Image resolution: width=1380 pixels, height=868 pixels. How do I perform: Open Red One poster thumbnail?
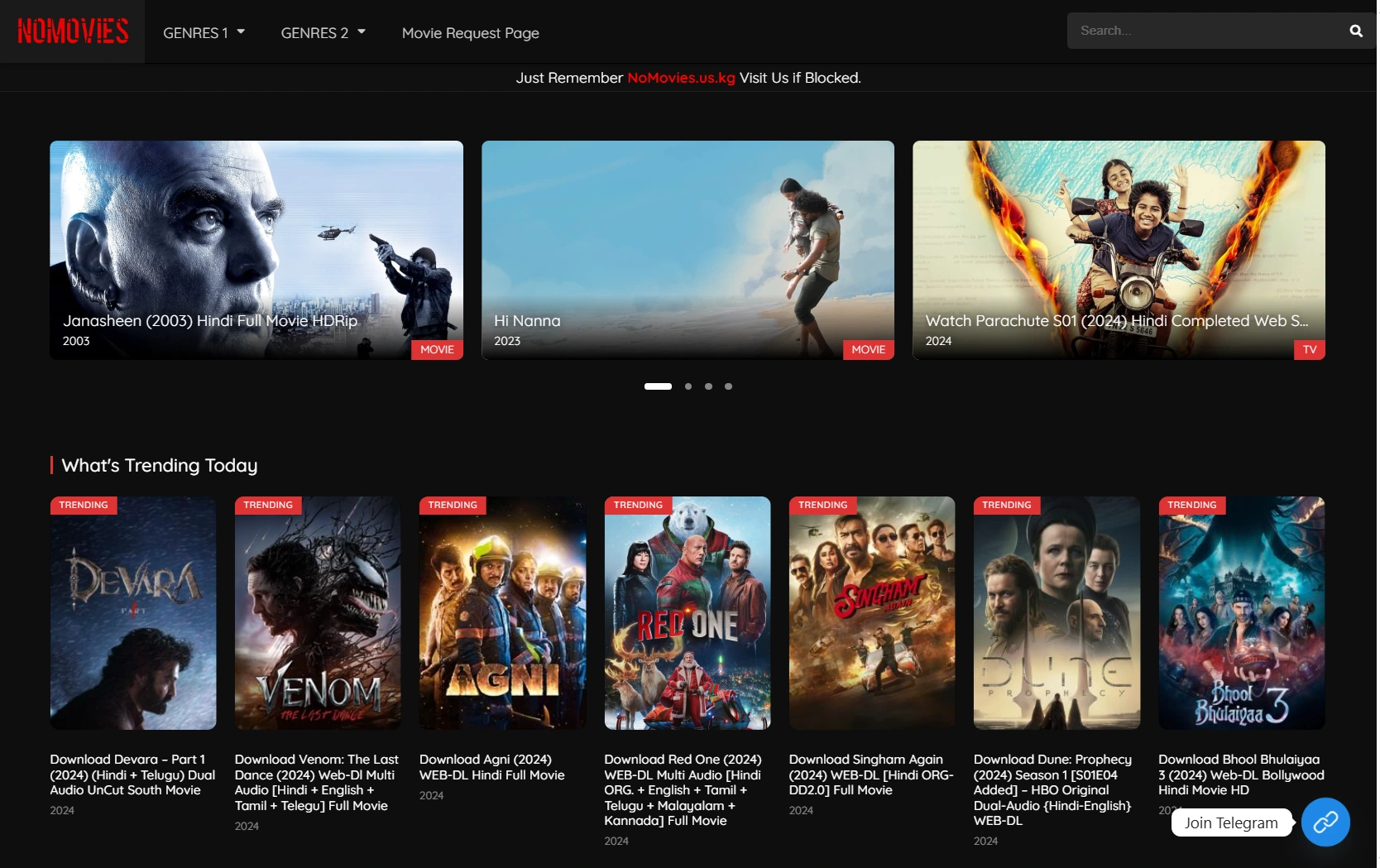point(688,613)
